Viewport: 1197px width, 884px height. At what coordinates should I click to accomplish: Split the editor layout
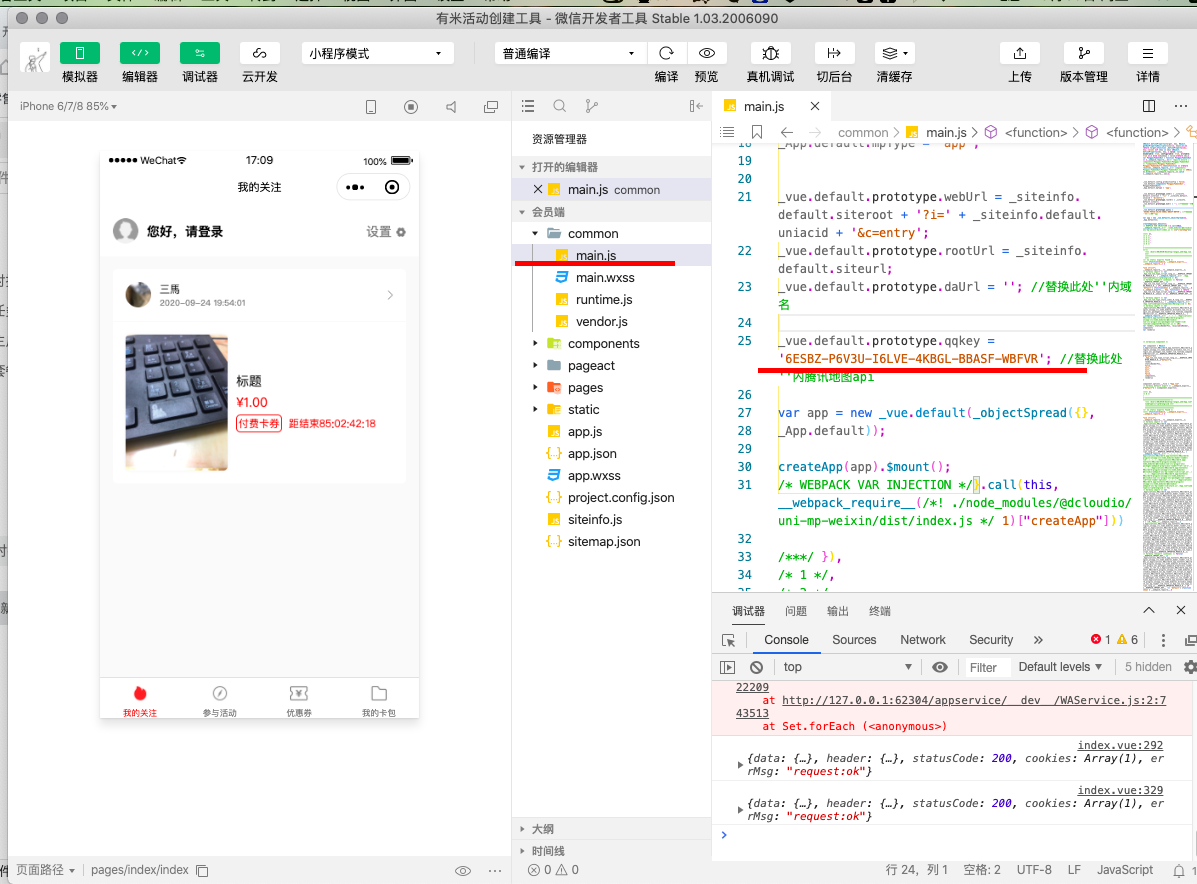[1149, 106]
